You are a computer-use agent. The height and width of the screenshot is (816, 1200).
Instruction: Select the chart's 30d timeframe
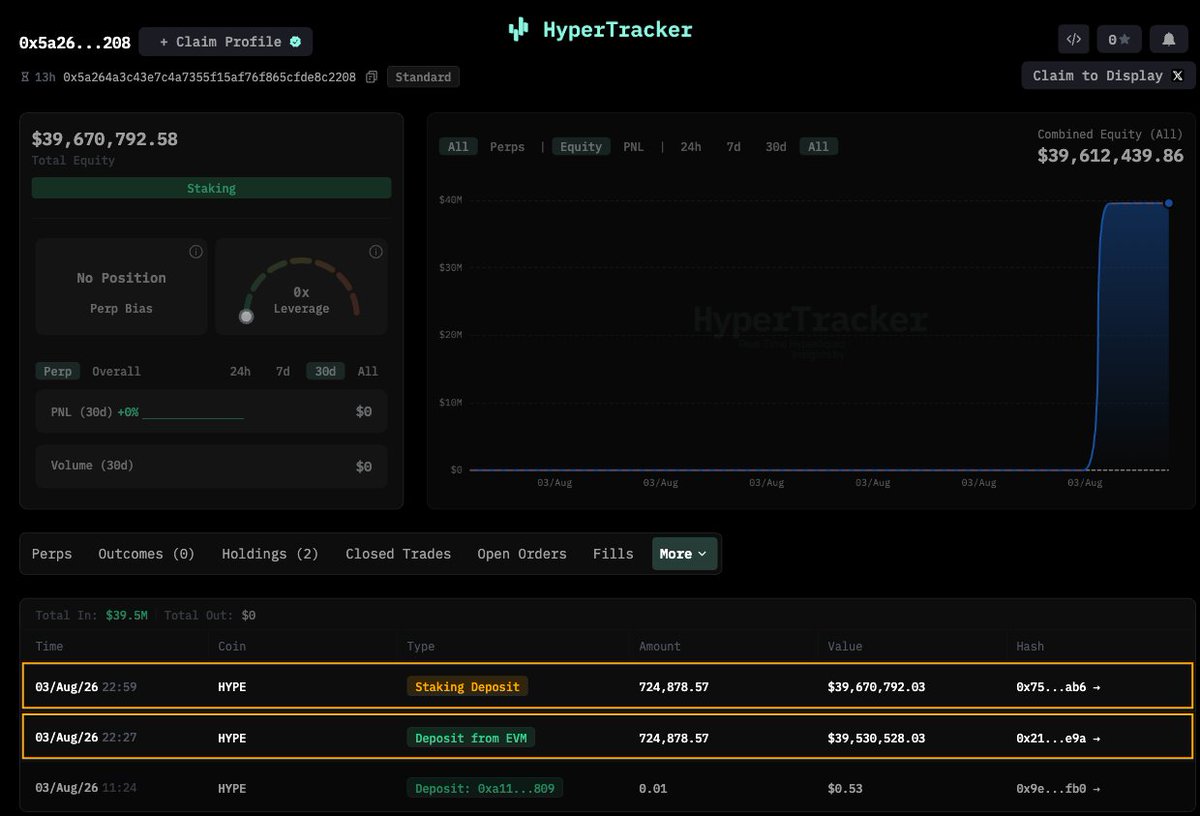point(776,146)
